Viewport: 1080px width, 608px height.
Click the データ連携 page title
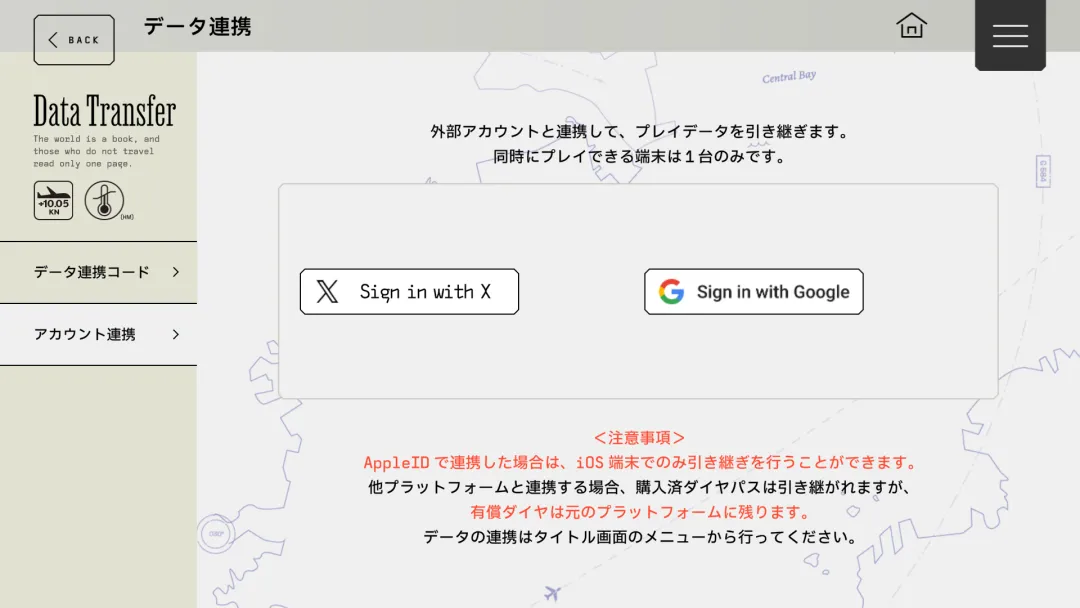click(197, 27)
